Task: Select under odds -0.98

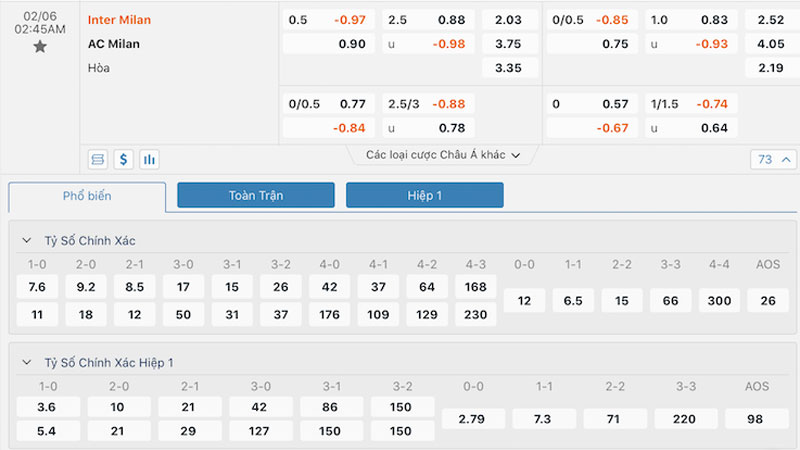Action: click(428, 44)
